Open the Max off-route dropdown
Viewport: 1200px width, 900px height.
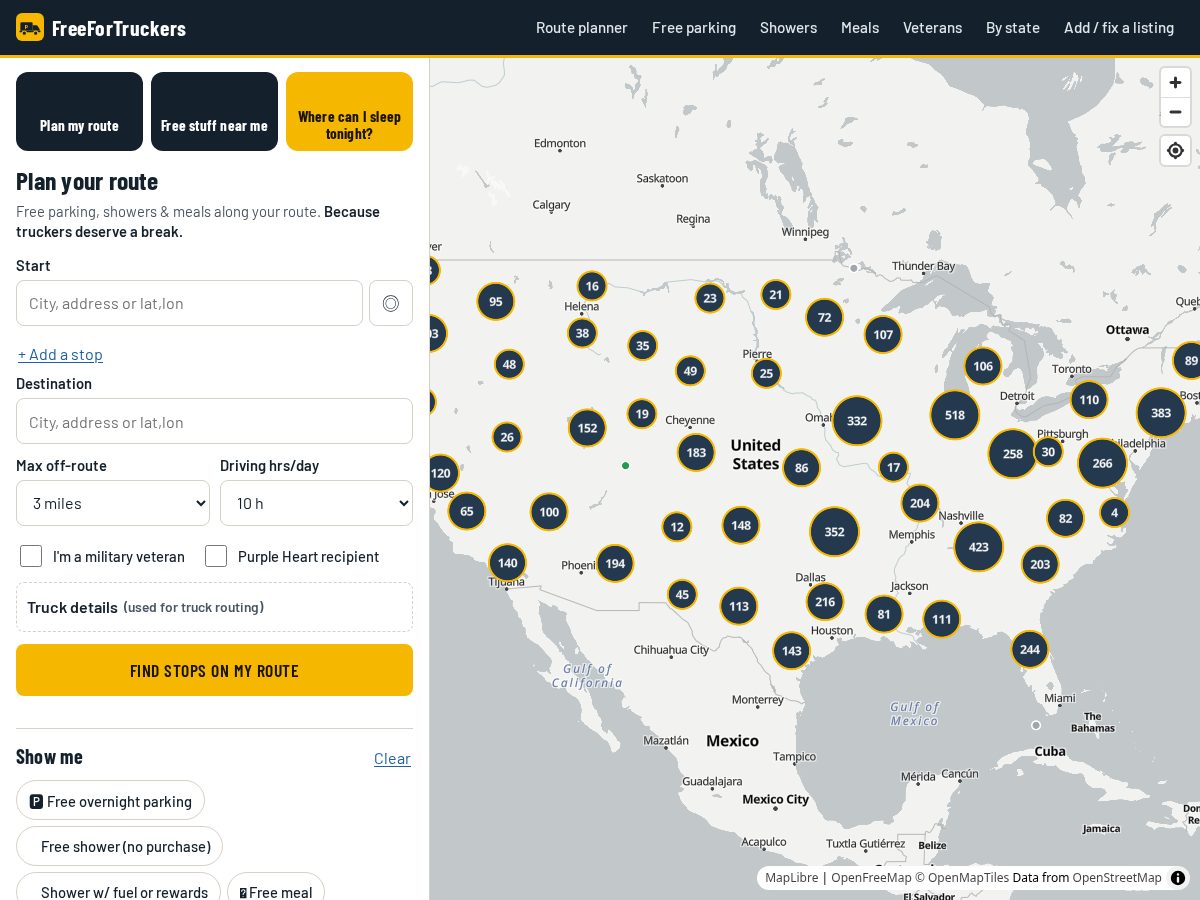click(113, 503)
